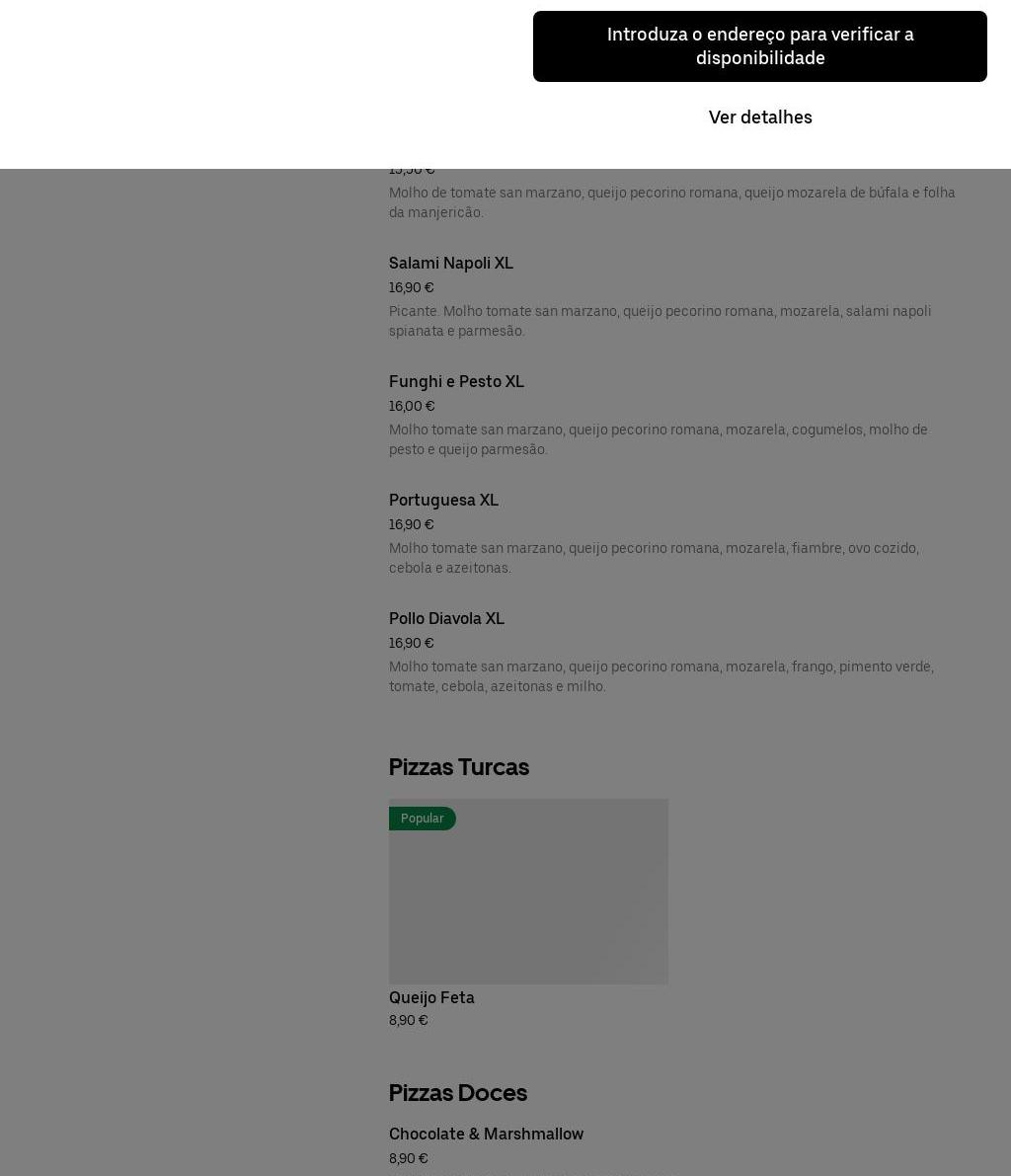Choose the Portuguesa XL pizza
Screen dimensions: 1011x1176
coord(443,501)
